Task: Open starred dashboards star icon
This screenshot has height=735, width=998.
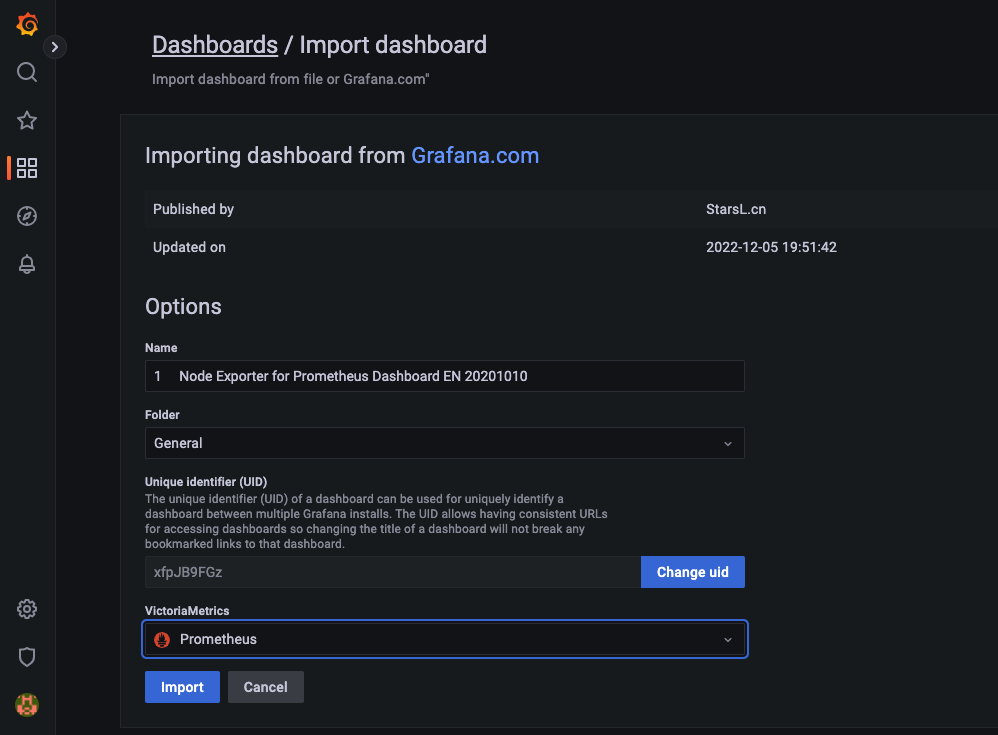Action: click(27, 120)
